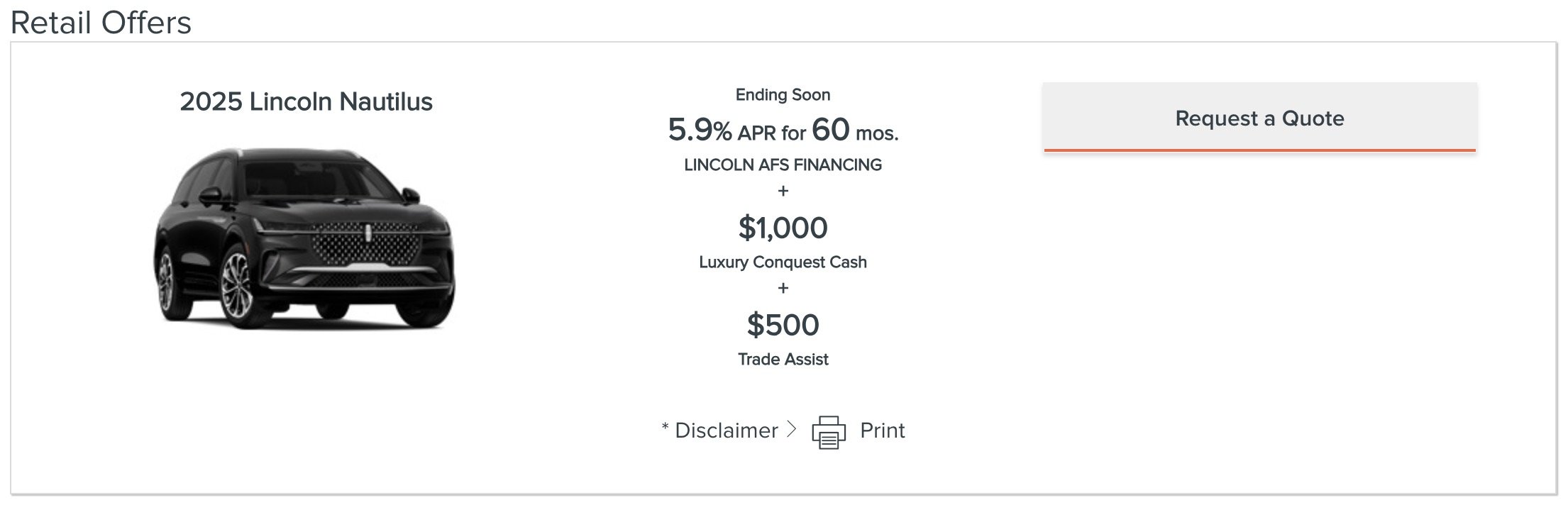Click the Request a Quote button

(x=1259, y=118)
